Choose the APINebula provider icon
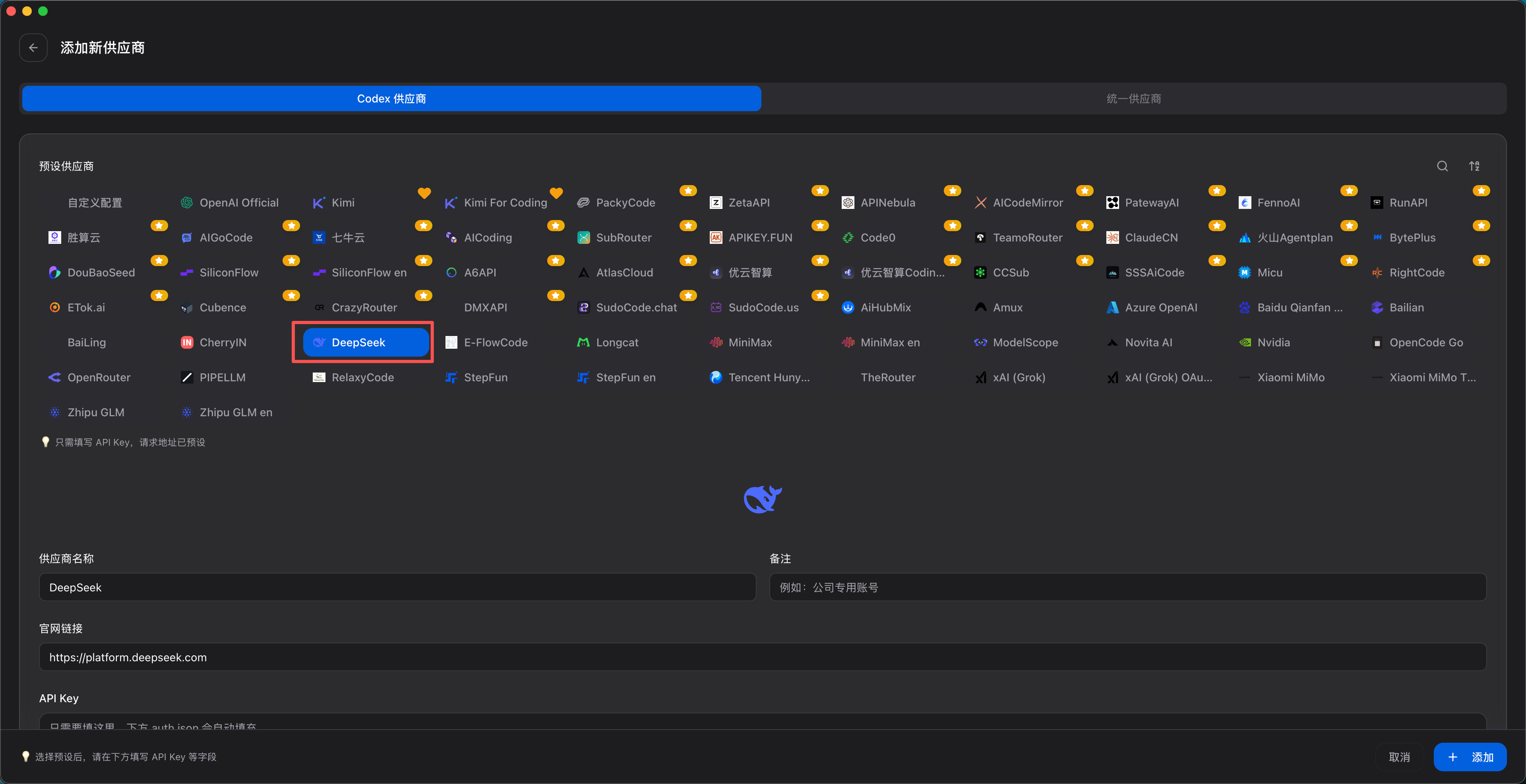Screen dimensions: 1526x784 pyautogui.click(x=848, y=203)
